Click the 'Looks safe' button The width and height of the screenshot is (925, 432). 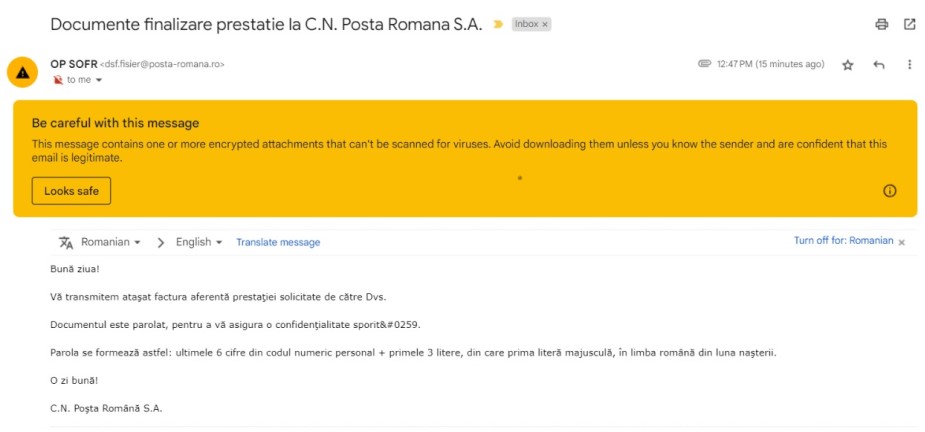pyautogui.click(x=71, y=191)
